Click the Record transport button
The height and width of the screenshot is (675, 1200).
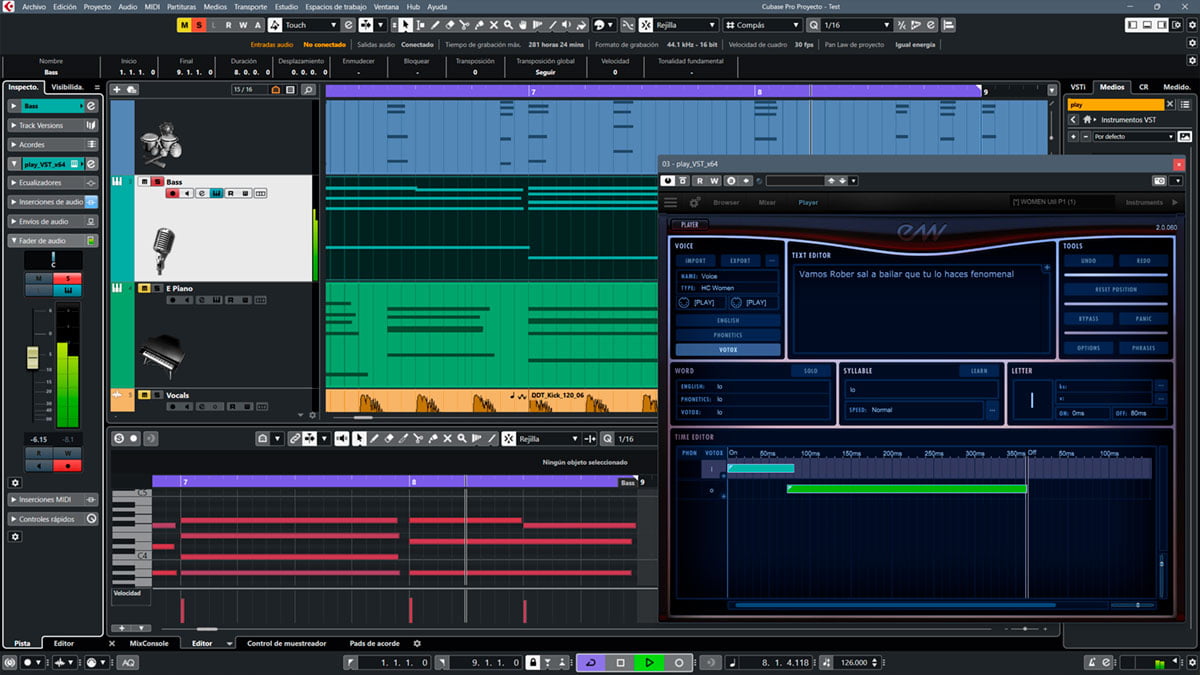pyautogui.click(x=679, y=662)
